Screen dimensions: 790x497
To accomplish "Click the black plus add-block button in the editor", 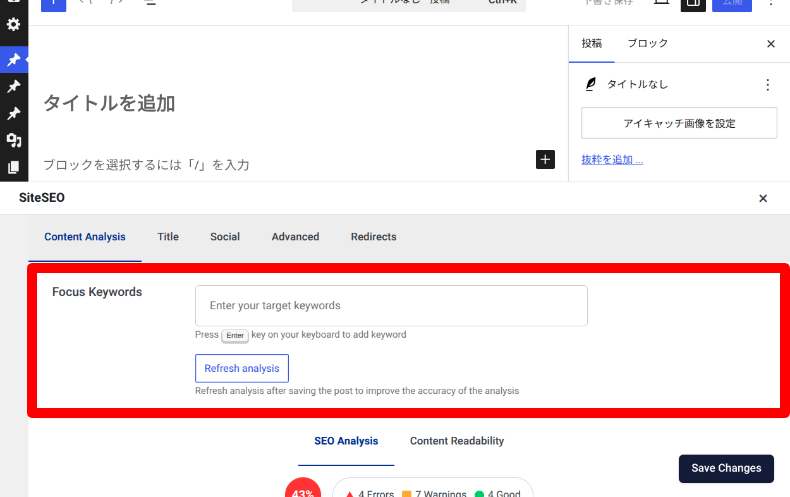I will point(545,160).
